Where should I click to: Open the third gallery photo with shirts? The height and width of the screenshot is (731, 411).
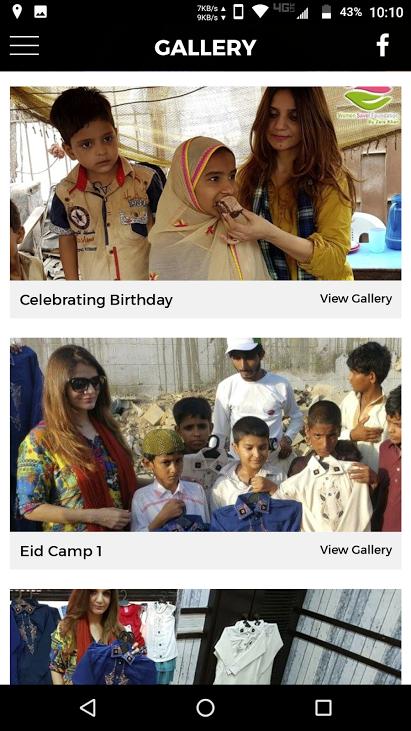[x=206, y=637]
